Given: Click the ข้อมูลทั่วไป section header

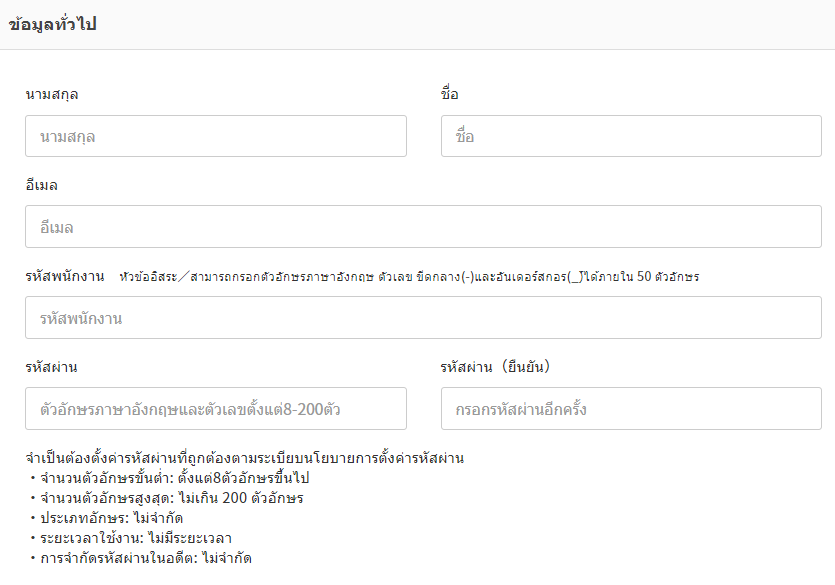Looking at the screenshot, I should (x=52, y=25).
